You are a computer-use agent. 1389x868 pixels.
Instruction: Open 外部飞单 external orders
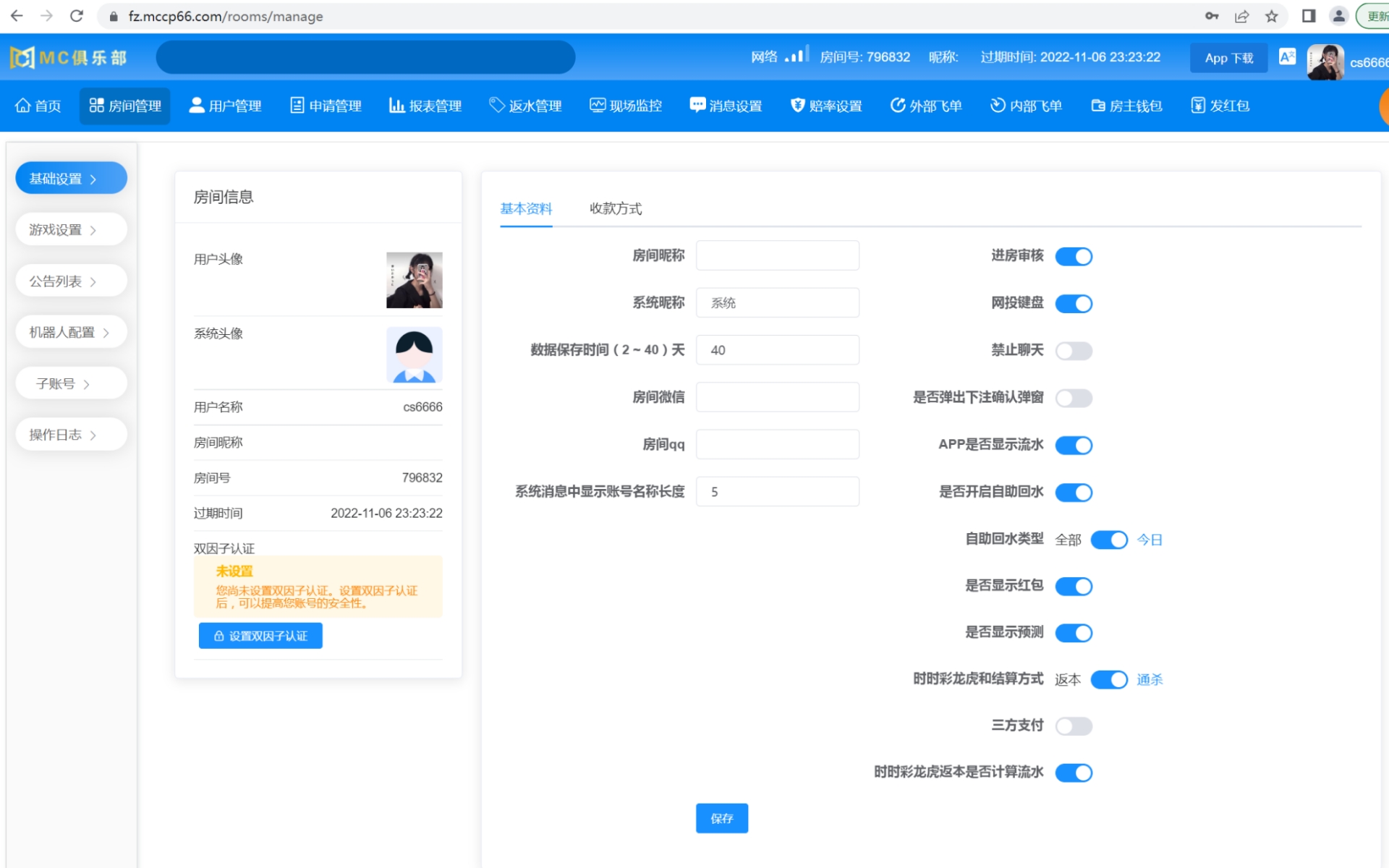point(926,106)
